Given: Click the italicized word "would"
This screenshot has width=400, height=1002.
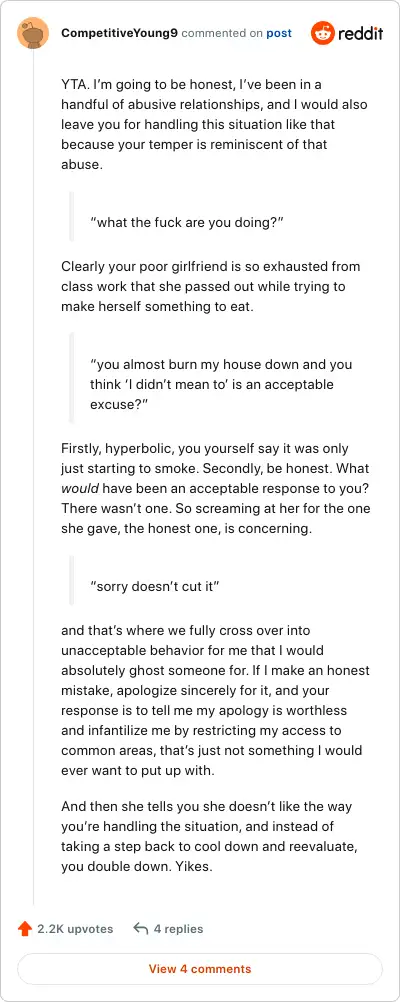Looking at the screenshot, I should click(x=80, y=489).
